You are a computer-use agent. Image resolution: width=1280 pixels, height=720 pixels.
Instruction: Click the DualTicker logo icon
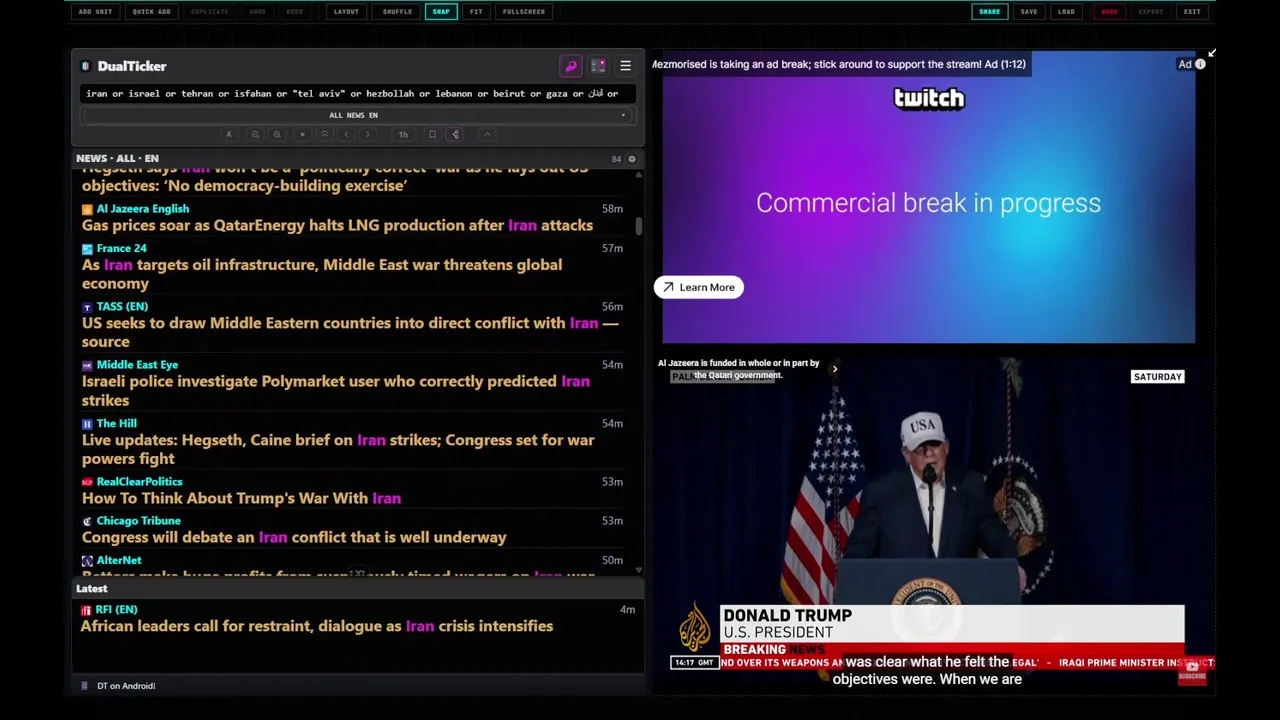(x=86, y=66)
